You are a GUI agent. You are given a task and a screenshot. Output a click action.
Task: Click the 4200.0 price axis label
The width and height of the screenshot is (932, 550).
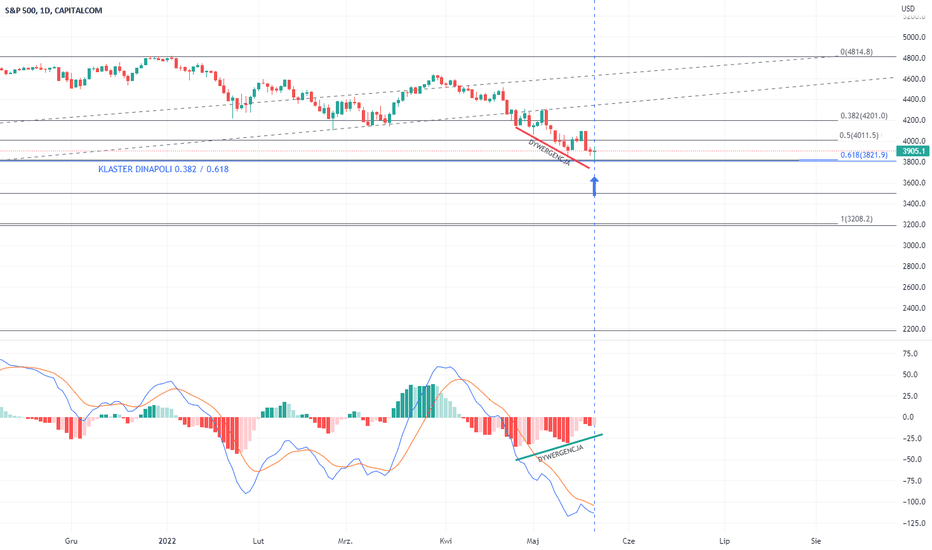[x=914, y=121]
